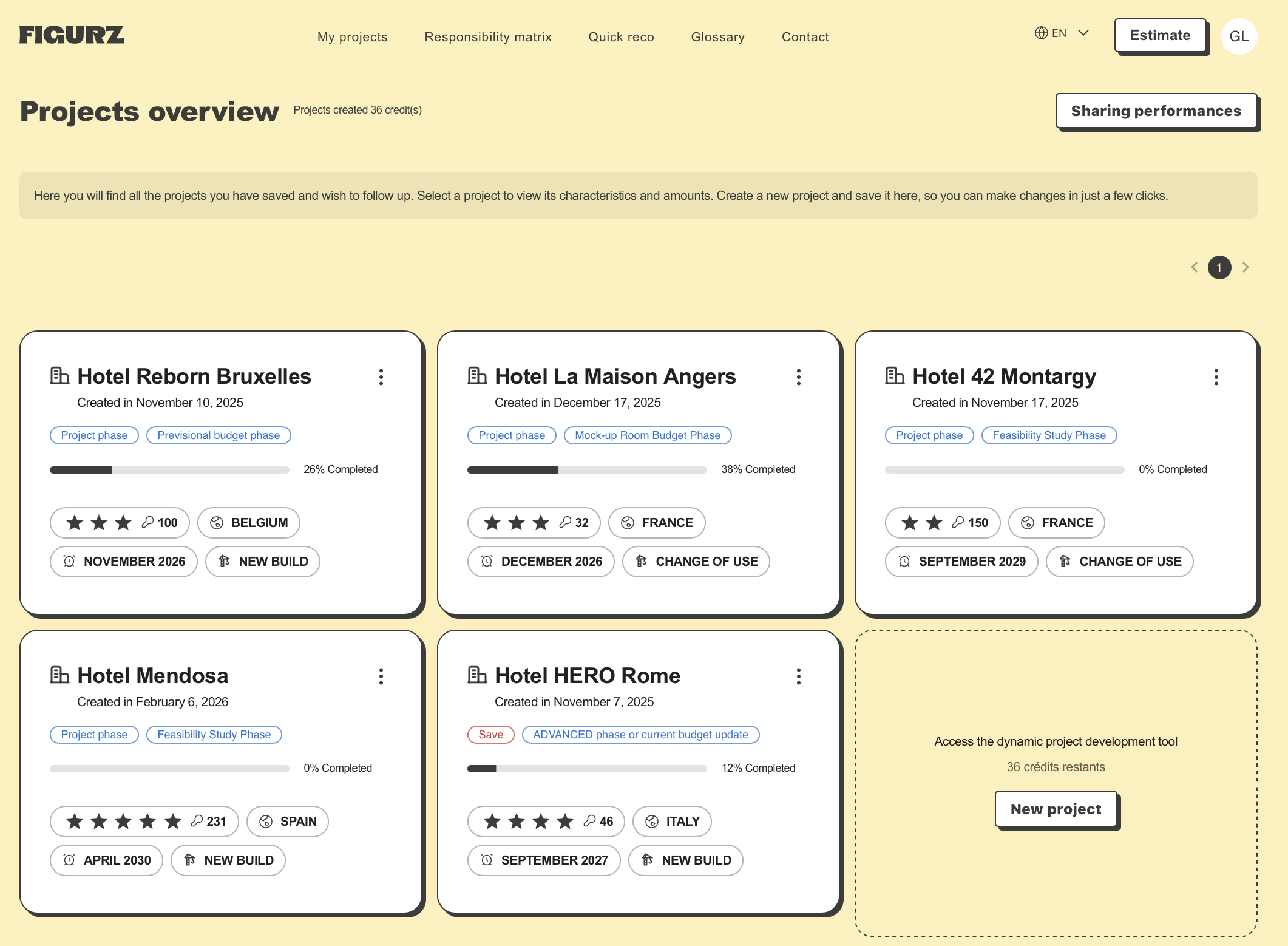Select the Feasibility Study Phase badge on Hotel Mendosa
The width and height of the screenshot is (1288, 946).
214,734
